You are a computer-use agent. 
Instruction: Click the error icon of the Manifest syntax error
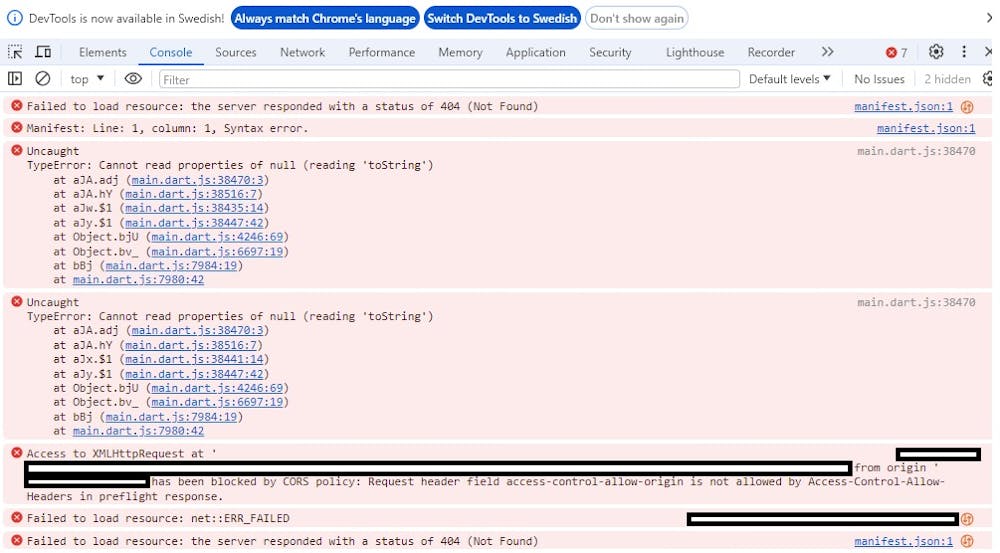point(17,128)
